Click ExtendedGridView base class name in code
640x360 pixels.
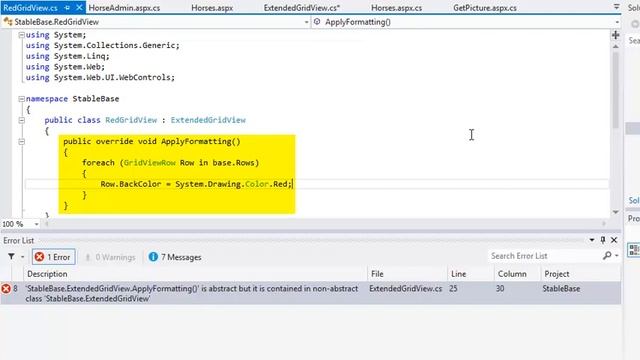click(x=208, y=120)
